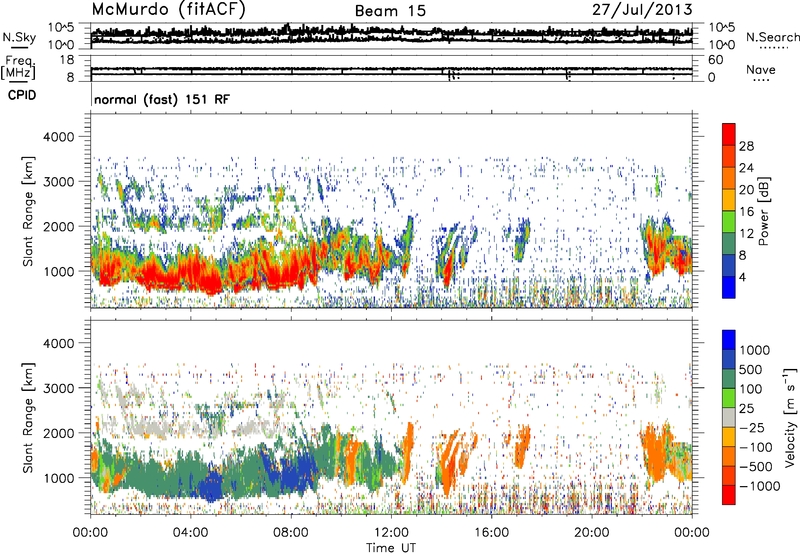The width and height of the screenshot is (800, 554).
Task: Click the red bottom of velocity colorbar
Action: click(729, 495)
